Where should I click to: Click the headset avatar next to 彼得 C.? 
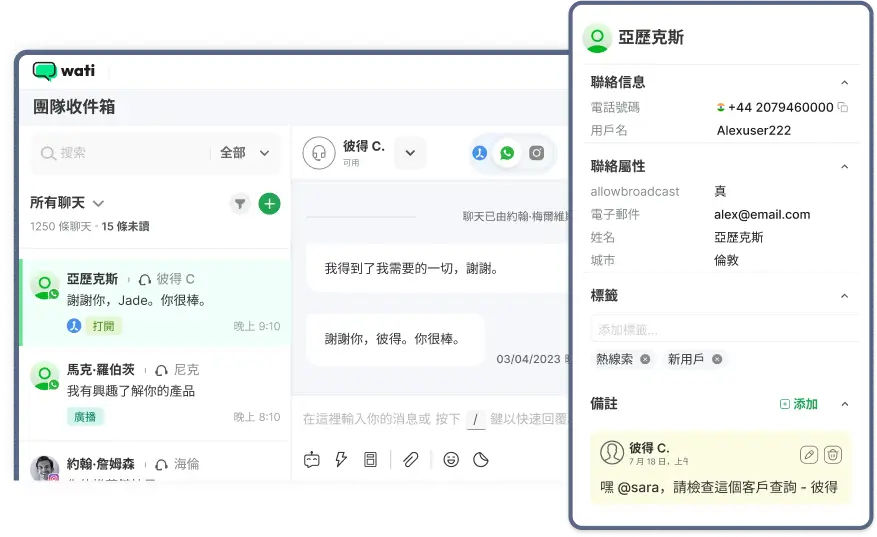point(319,153)
